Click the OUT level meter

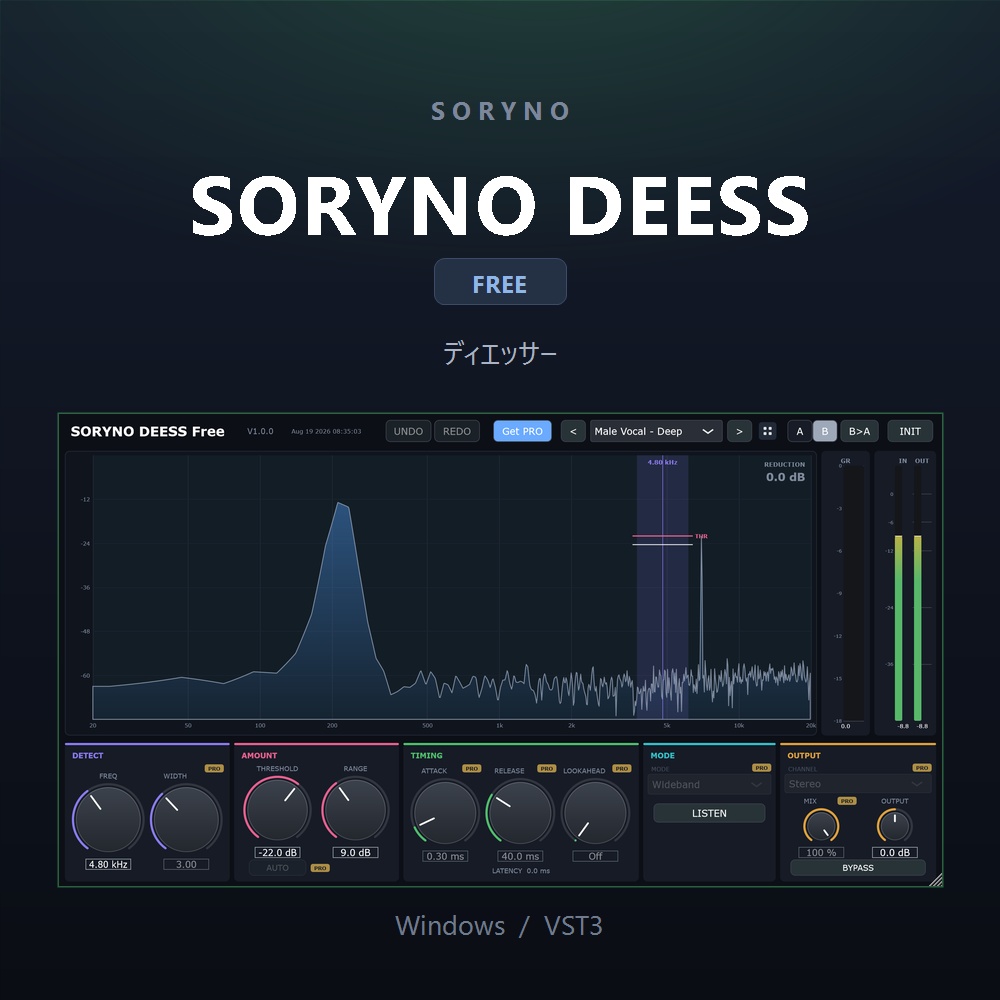pos(918,594)
